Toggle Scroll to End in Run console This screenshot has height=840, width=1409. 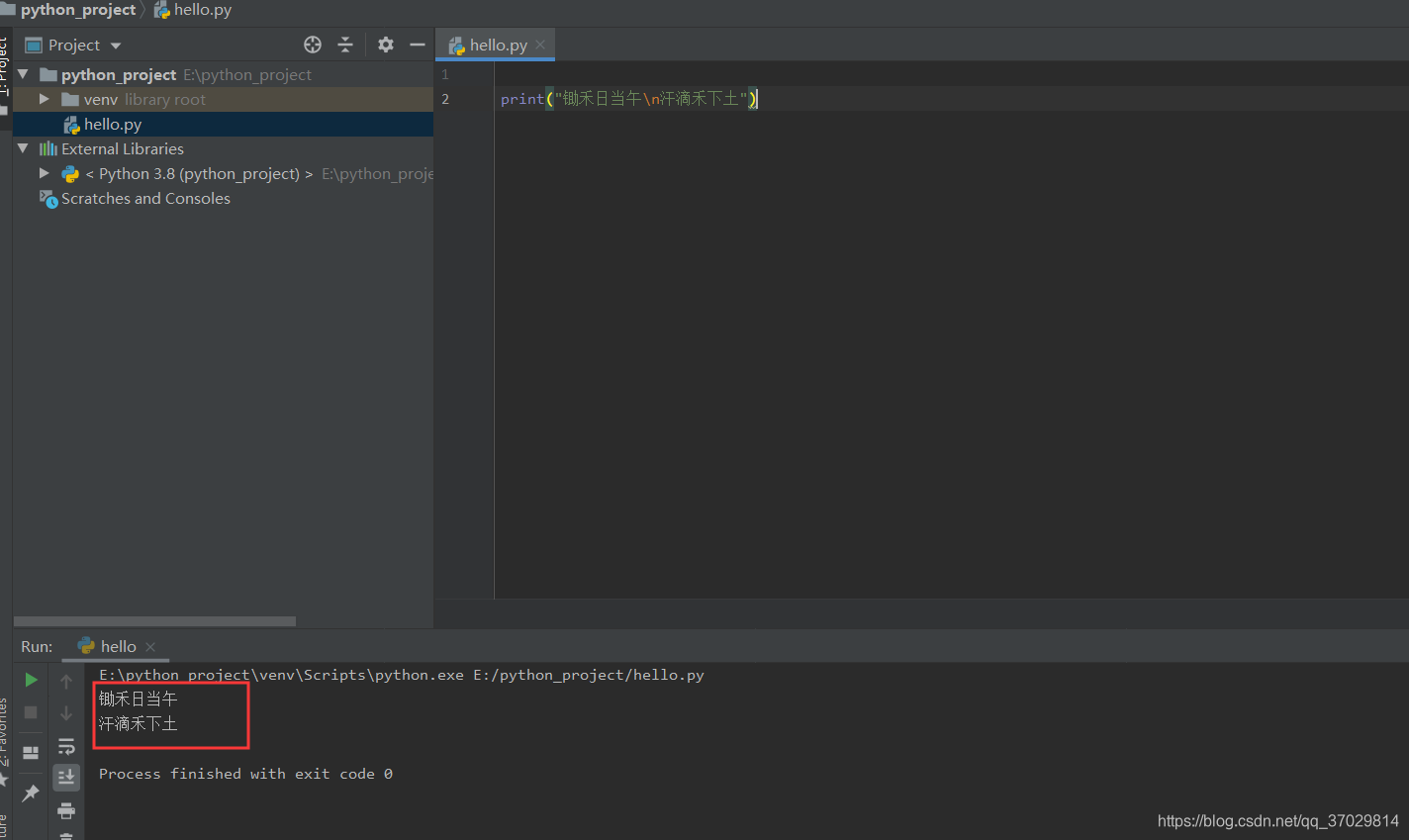[x=66, y=778]
